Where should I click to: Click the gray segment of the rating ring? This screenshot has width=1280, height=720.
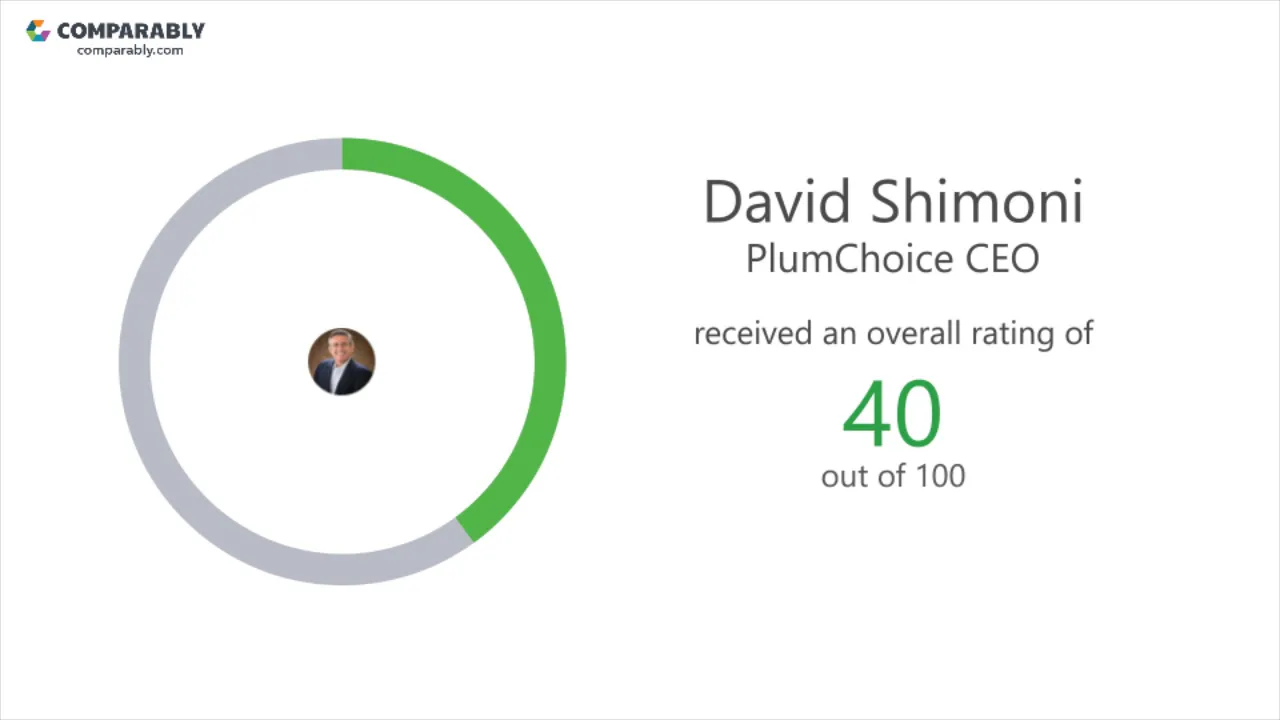pyautogui.click(x=135, y=361)
